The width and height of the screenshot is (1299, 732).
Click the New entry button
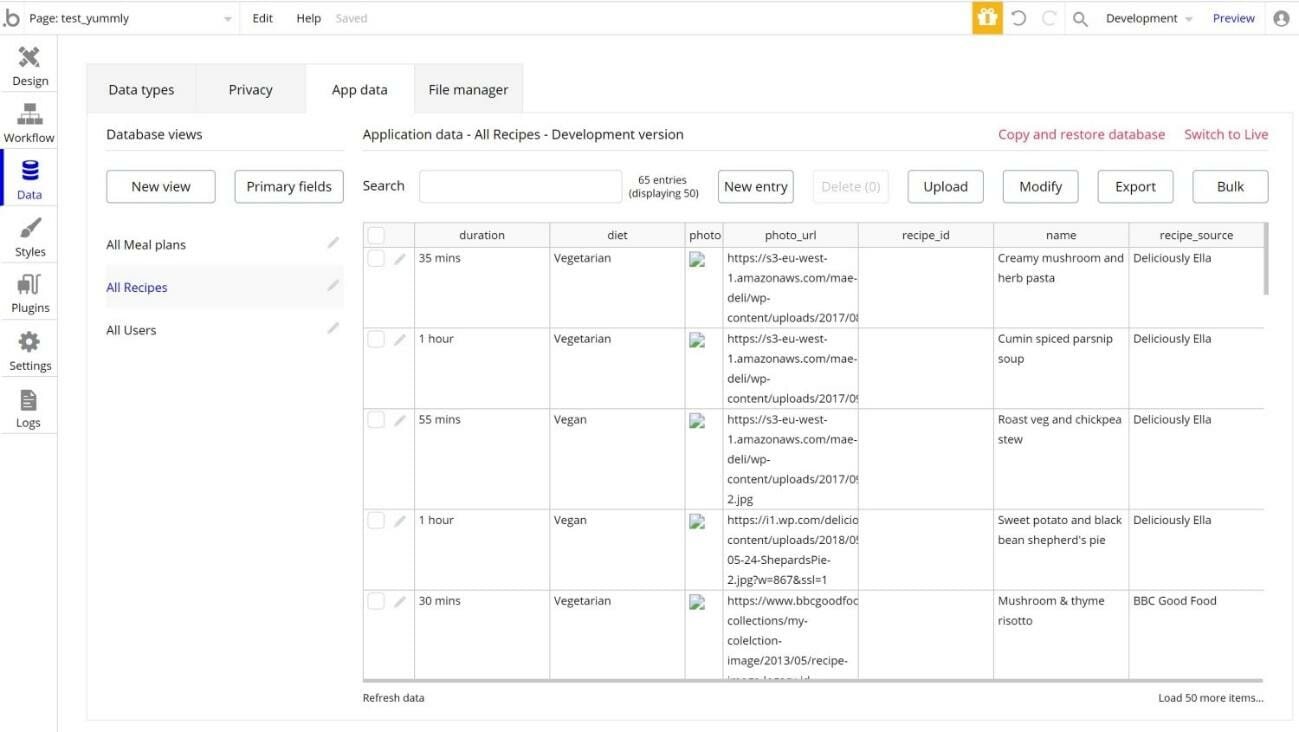[755, 187]
